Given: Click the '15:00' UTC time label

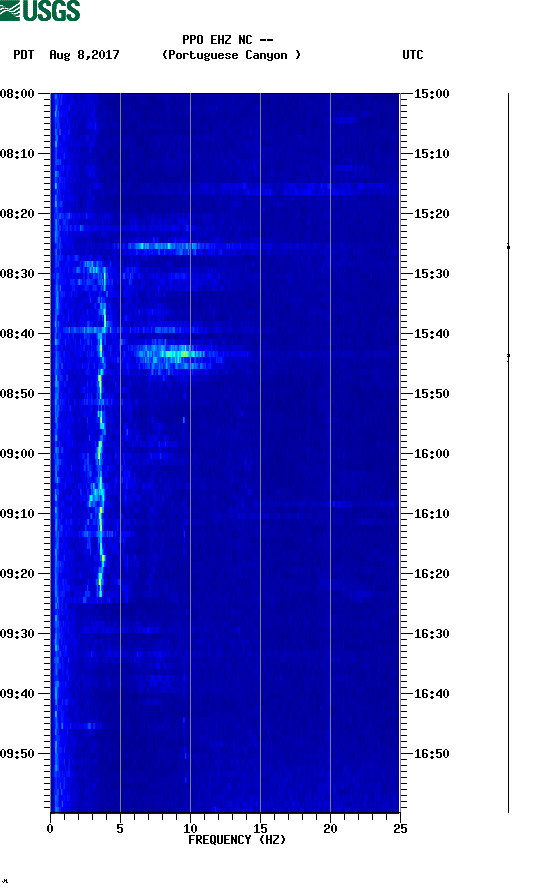Looking at the screenshot, I should coord(431,93).
